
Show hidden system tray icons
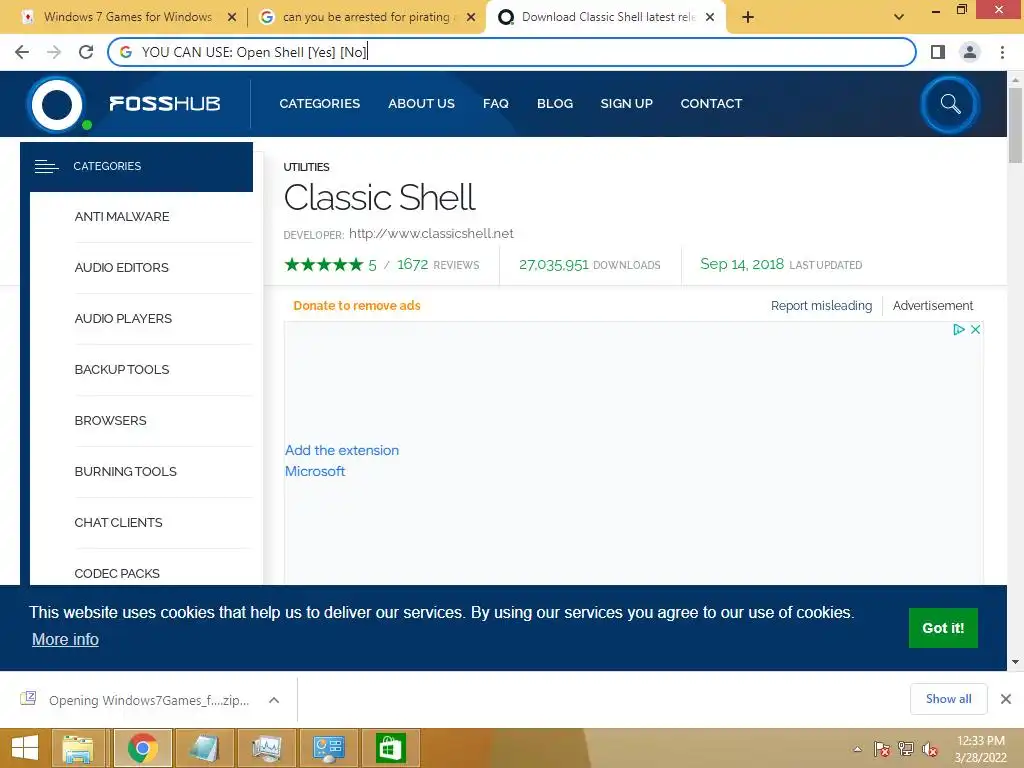pos(857,749)
